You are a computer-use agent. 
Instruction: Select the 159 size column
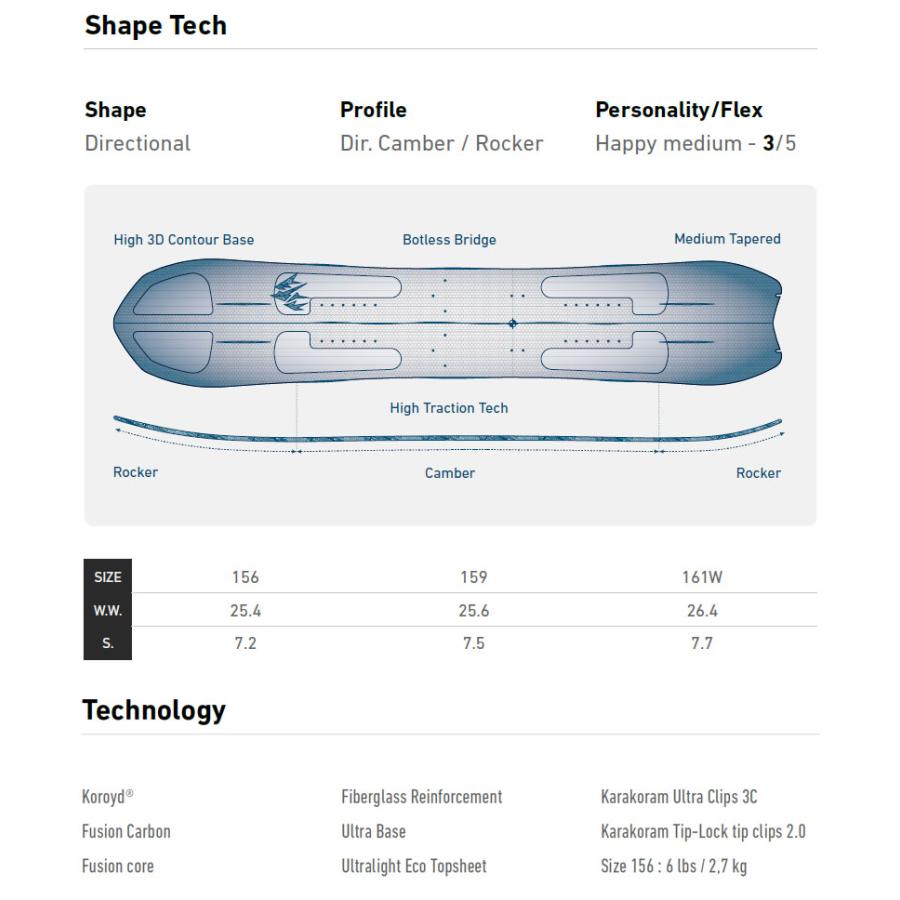474,577
